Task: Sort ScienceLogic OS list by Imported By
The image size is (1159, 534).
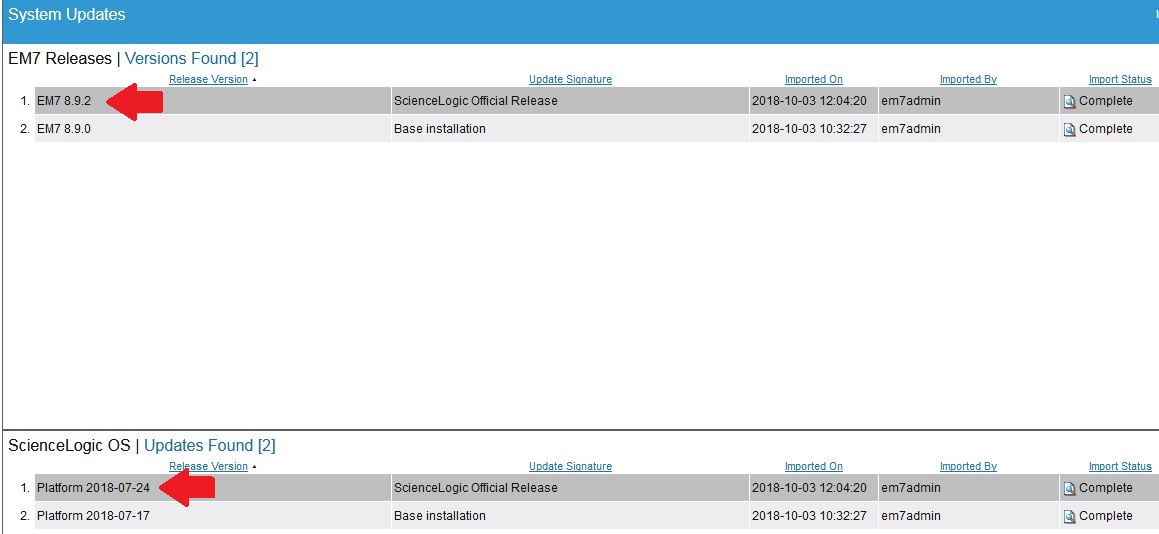Action: pos(968,467)
